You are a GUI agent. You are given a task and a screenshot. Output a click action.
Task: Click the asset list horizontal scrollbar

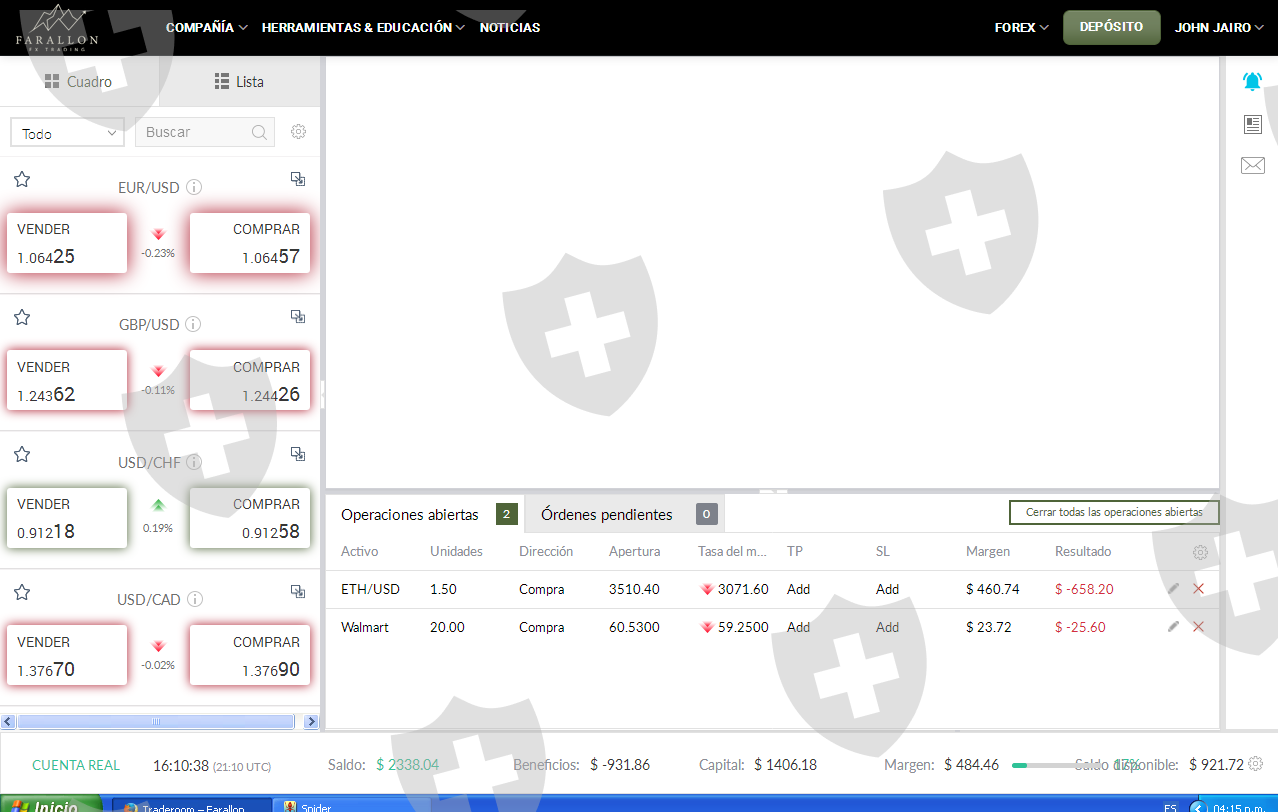tap(155, 721)
